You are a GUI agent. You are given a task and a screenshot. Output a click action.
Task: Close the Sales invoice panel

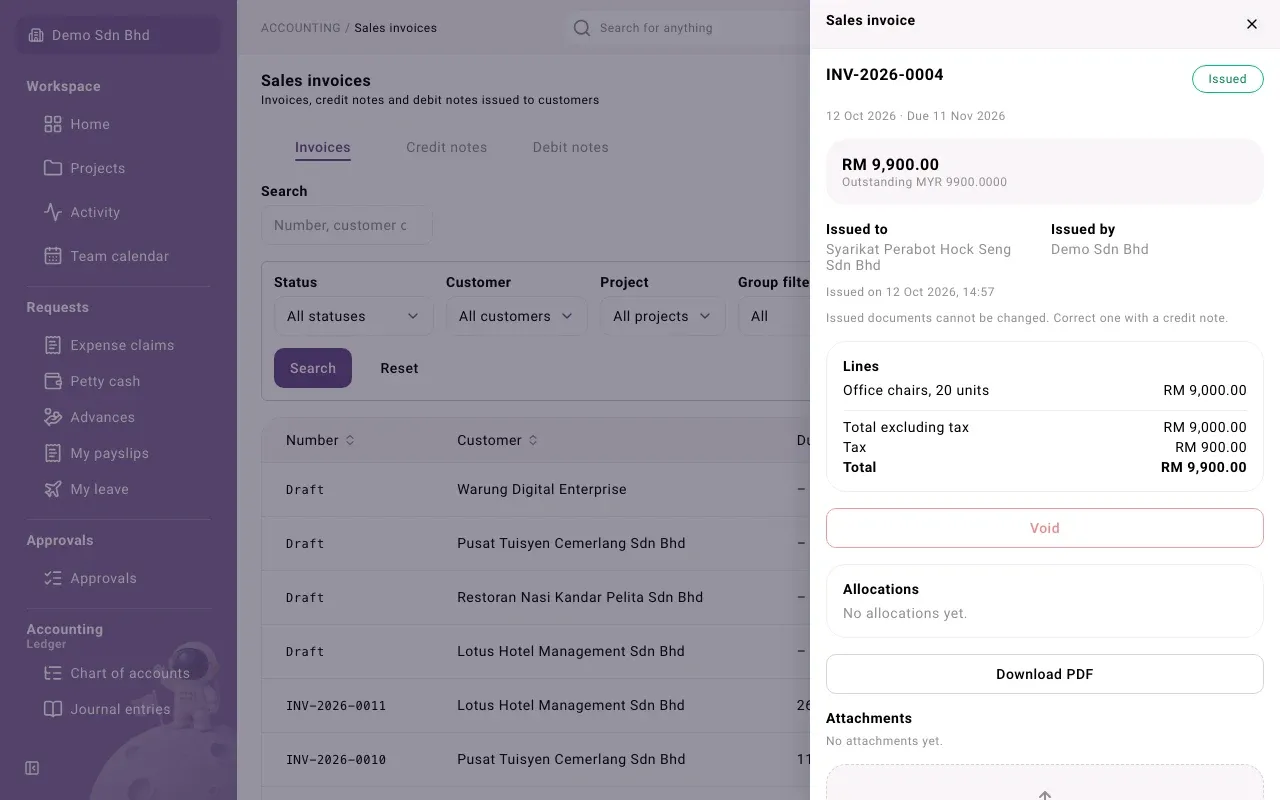point(1252,24)
